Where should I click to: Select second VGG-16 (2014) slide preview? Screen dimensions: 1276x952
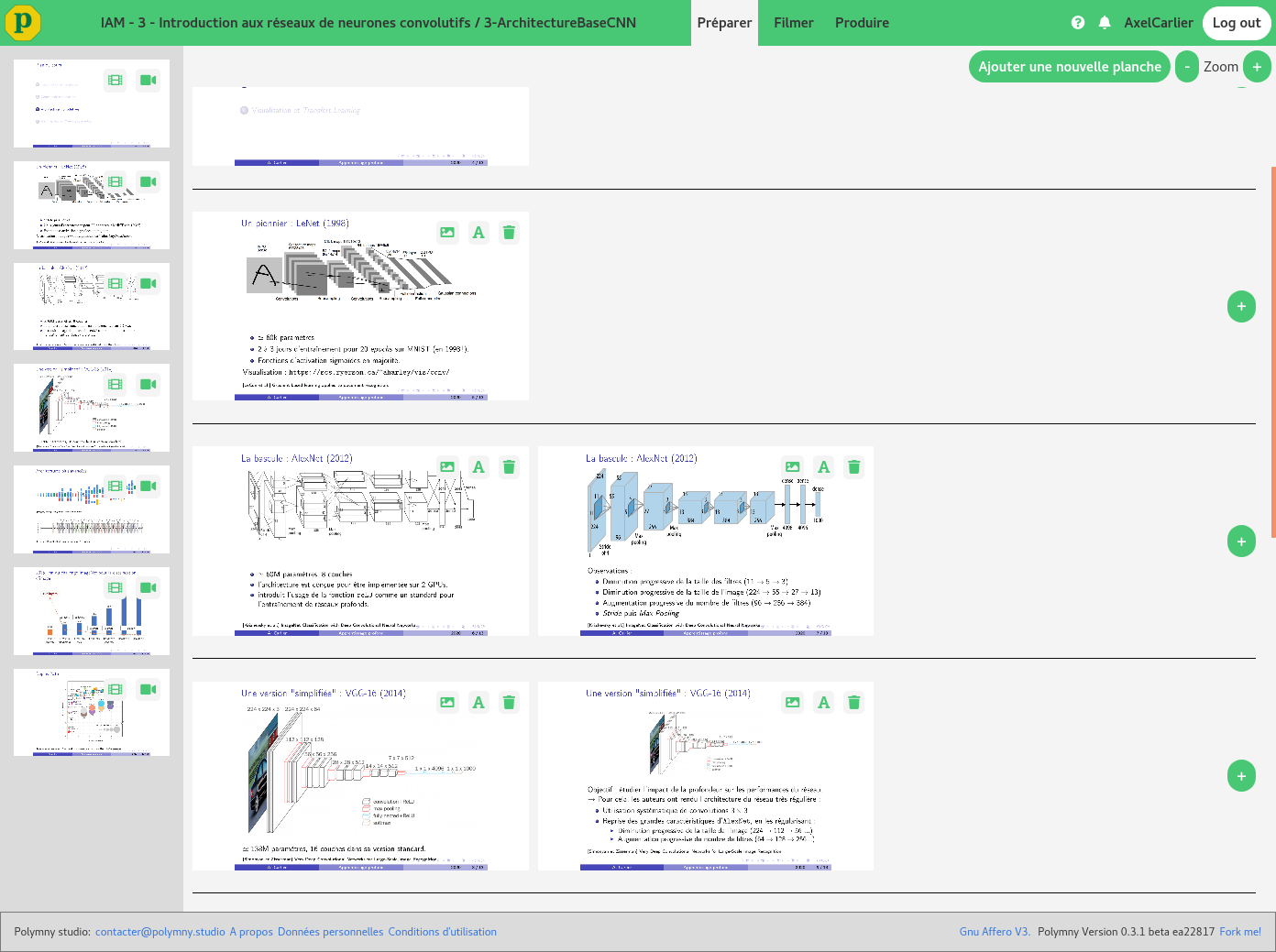(706, 776)
